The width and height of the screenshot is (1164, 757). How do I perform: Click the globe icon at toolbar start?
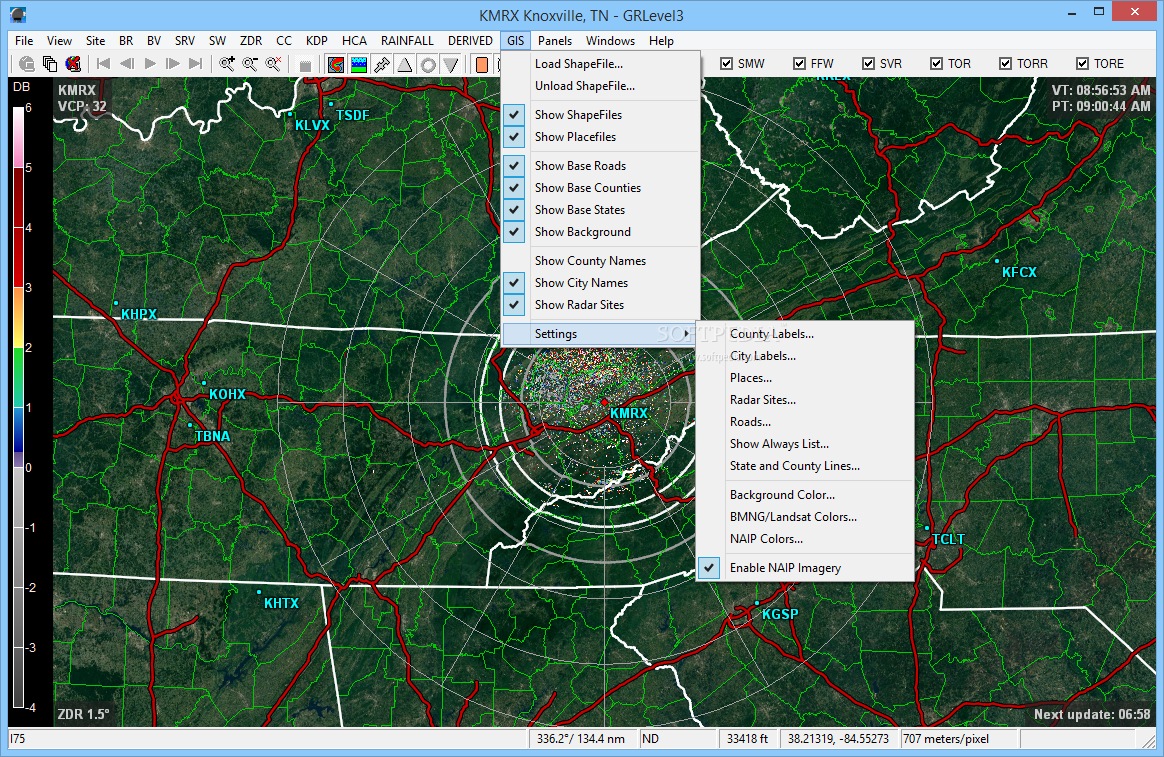click(x=27, y=64)
